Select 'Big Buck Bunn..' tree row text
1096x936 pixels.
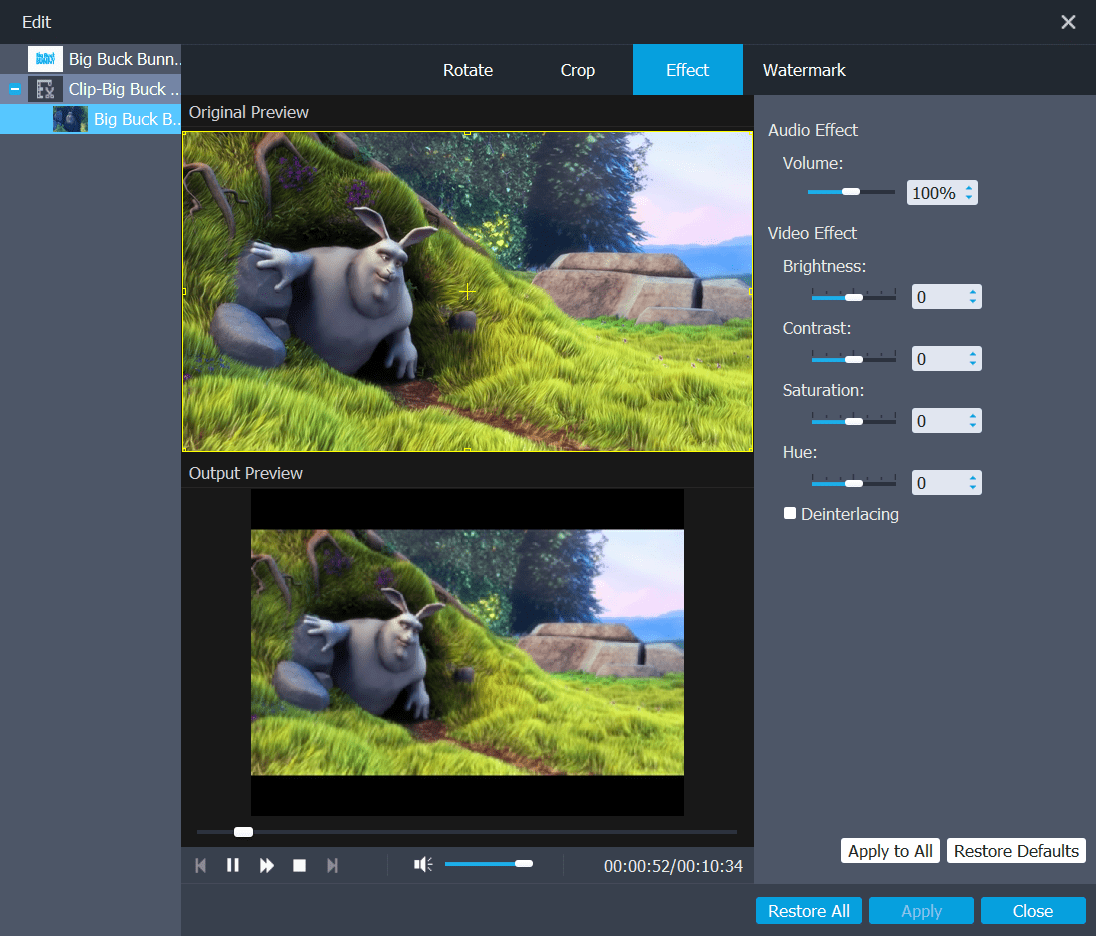coord(124,59)
